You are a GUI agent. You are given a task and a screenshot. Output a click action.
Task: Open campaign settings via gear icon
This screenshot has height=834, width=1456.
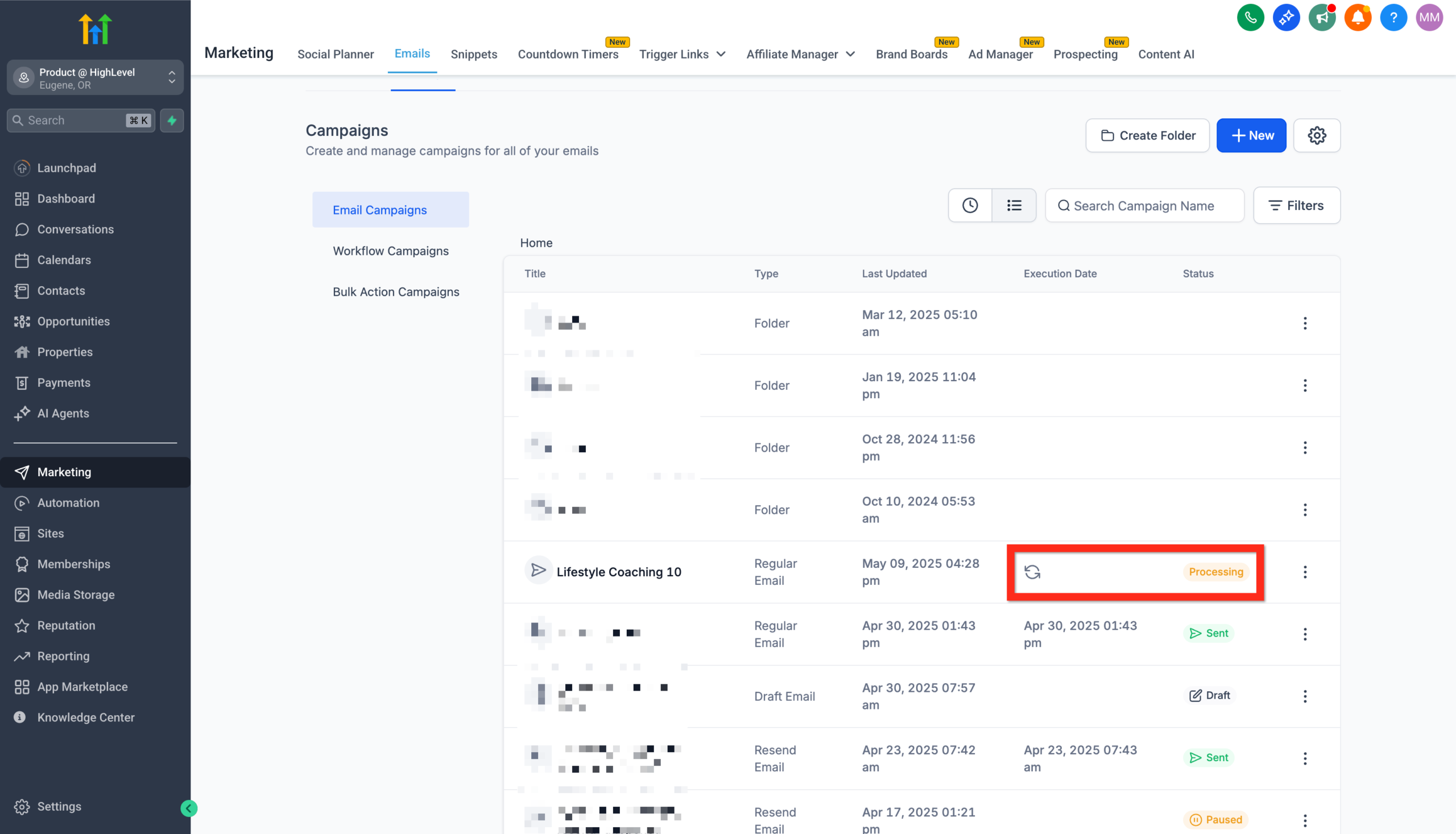(1317, 135)
